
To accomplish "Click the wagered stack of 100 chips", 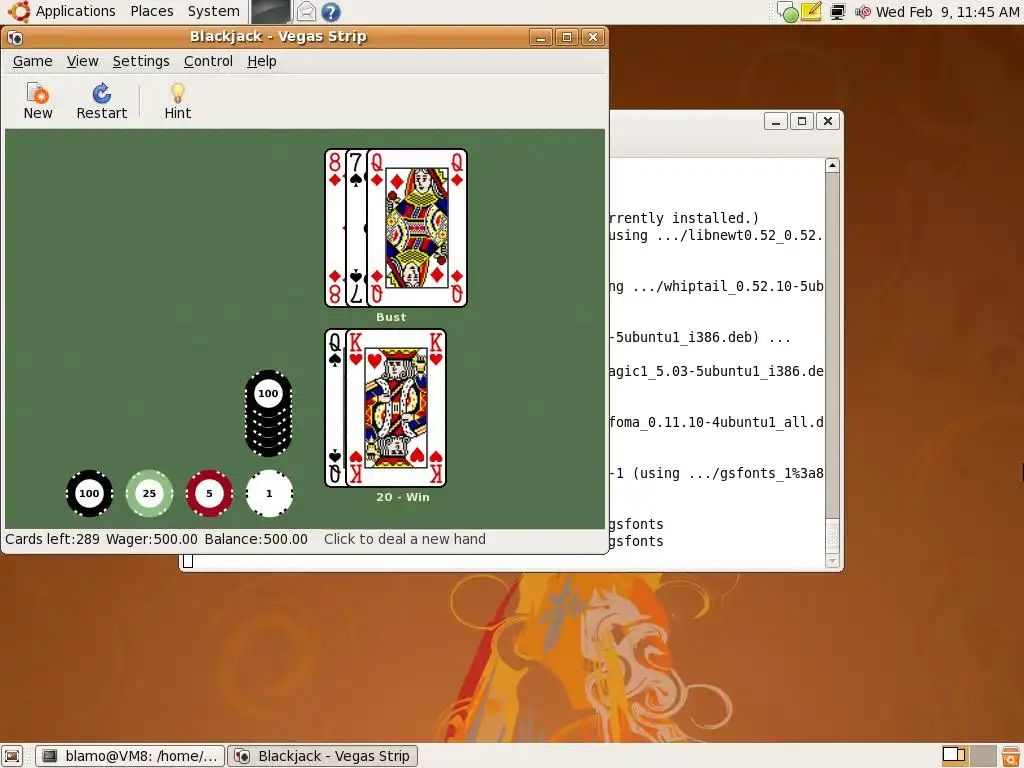I will (x=268, y=413).
